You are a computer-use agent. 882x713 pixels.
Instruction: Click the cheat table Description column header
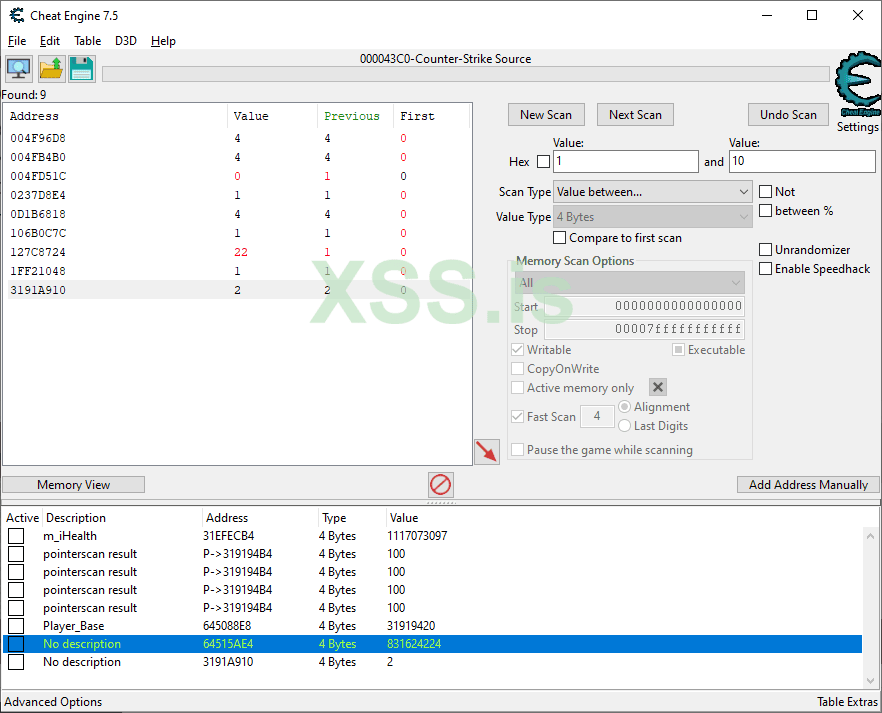coord(76,518)
